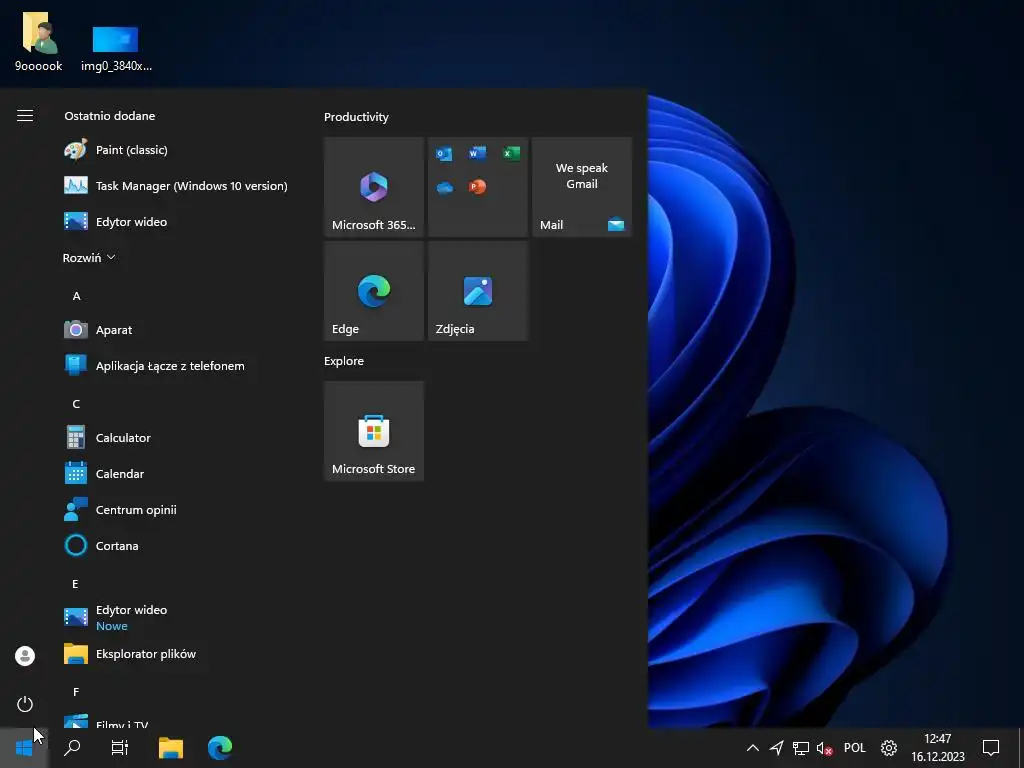
Task: Open network status tray icon
Action: tap(801, 748)
